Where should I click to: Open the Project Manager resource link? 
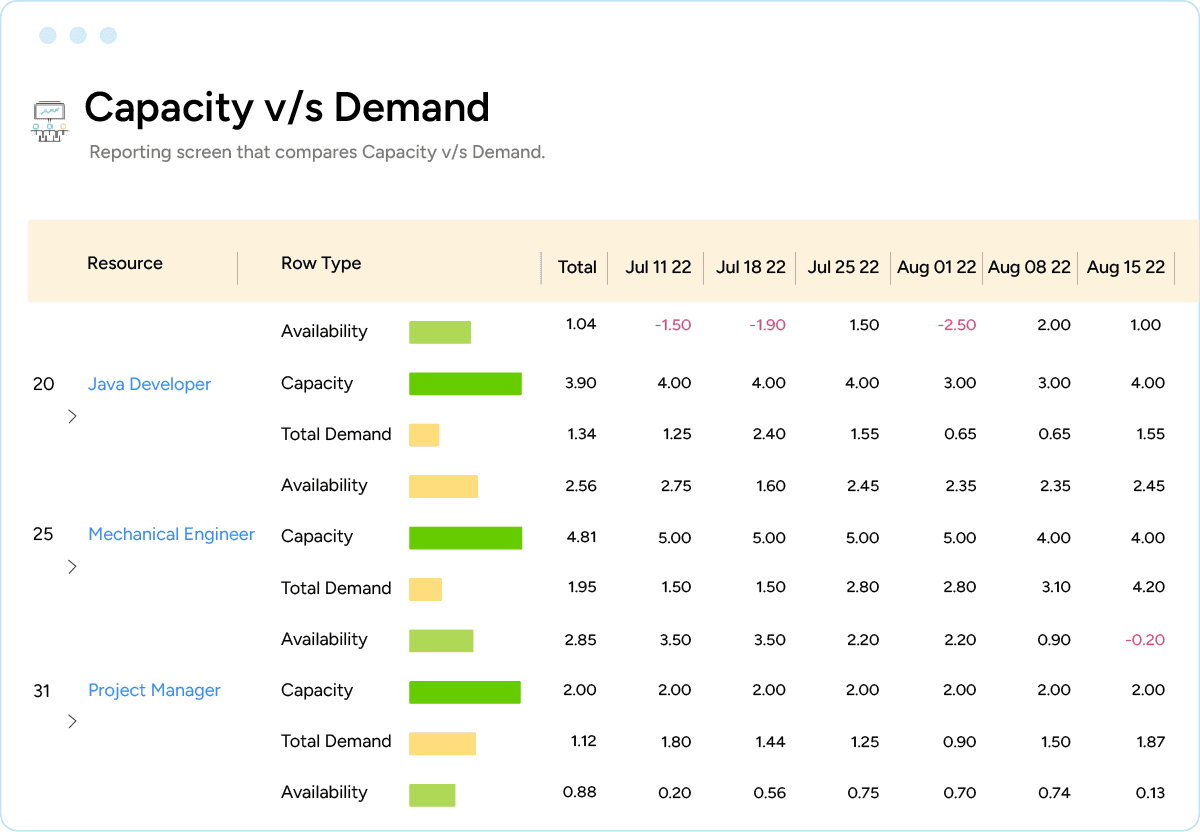click(x=154, y=689)
